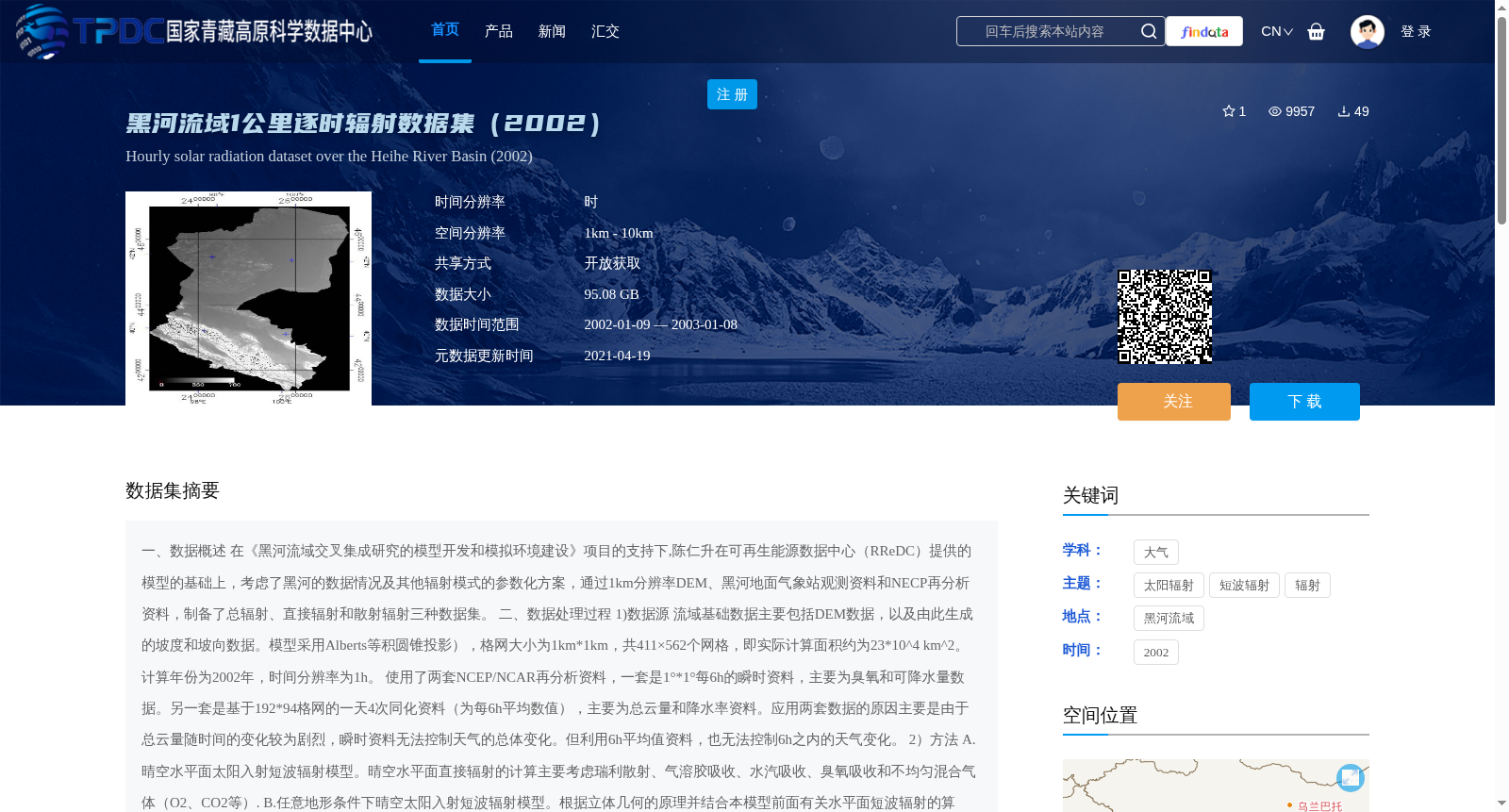This screenshot has height=812, width=1509.
Task: Click the scrollbar down arrow
Action: pos(1501,804)
